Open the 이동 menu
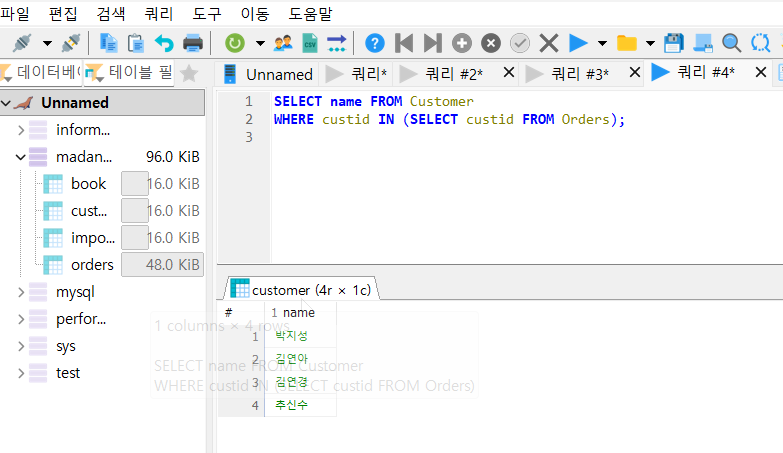Viewport: 783px width, 453px height. [255, 13]
